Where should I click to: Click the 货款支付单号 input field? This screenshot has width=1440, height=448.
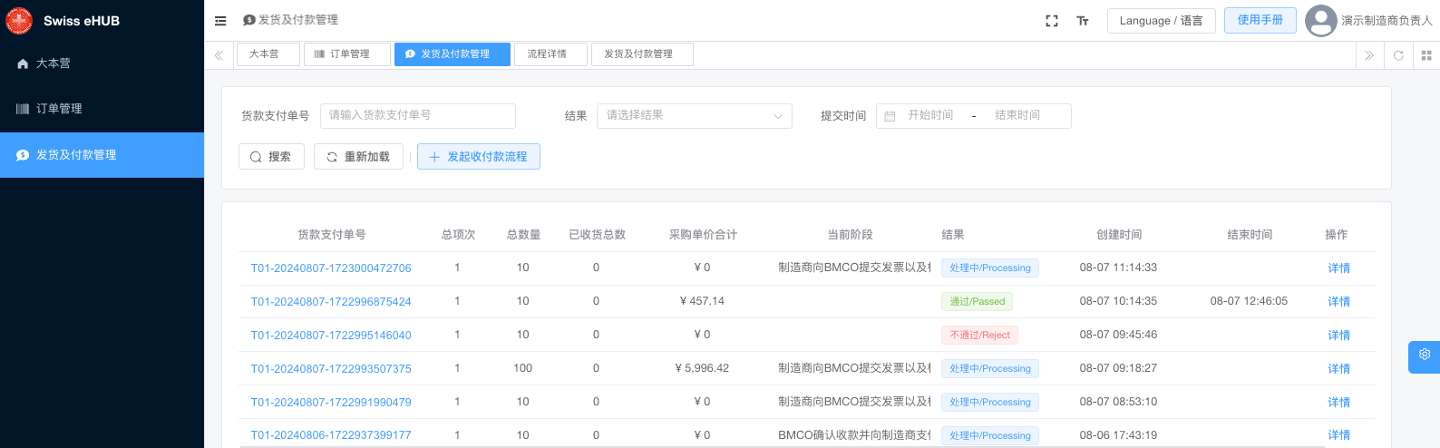417,116
